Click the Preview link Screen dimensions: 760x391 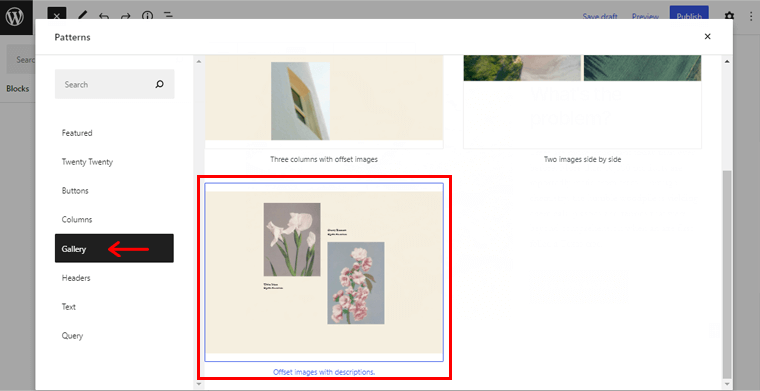[645, 16]
